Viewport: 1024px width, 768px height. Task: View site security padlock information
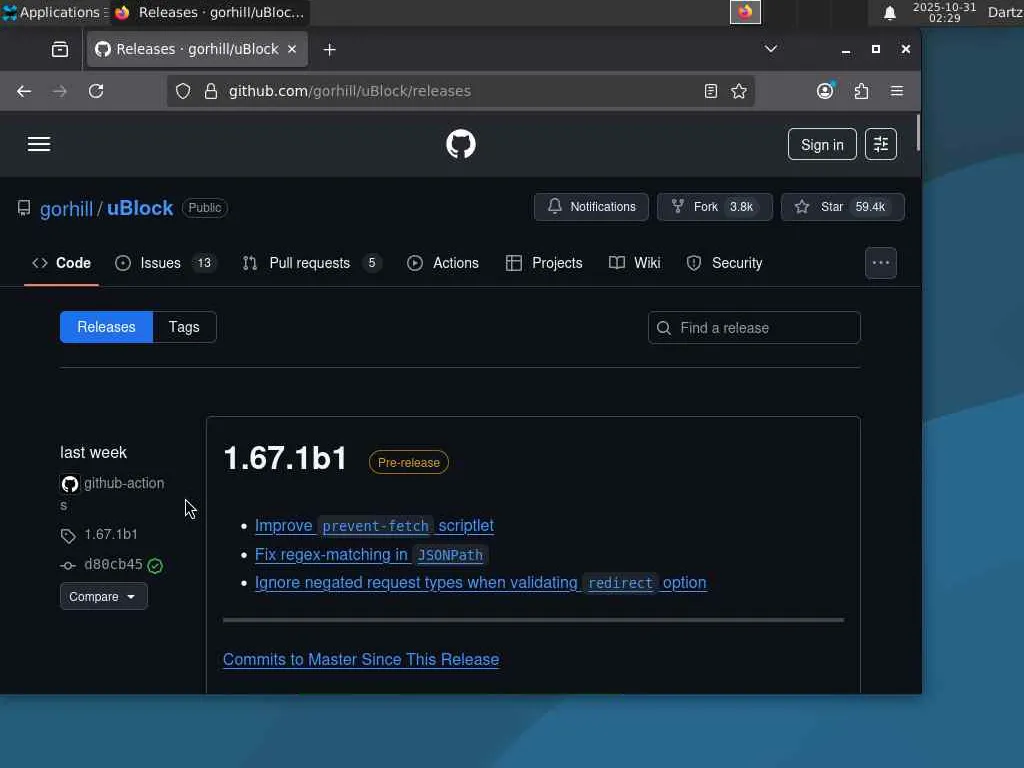[x=210, y=91]
